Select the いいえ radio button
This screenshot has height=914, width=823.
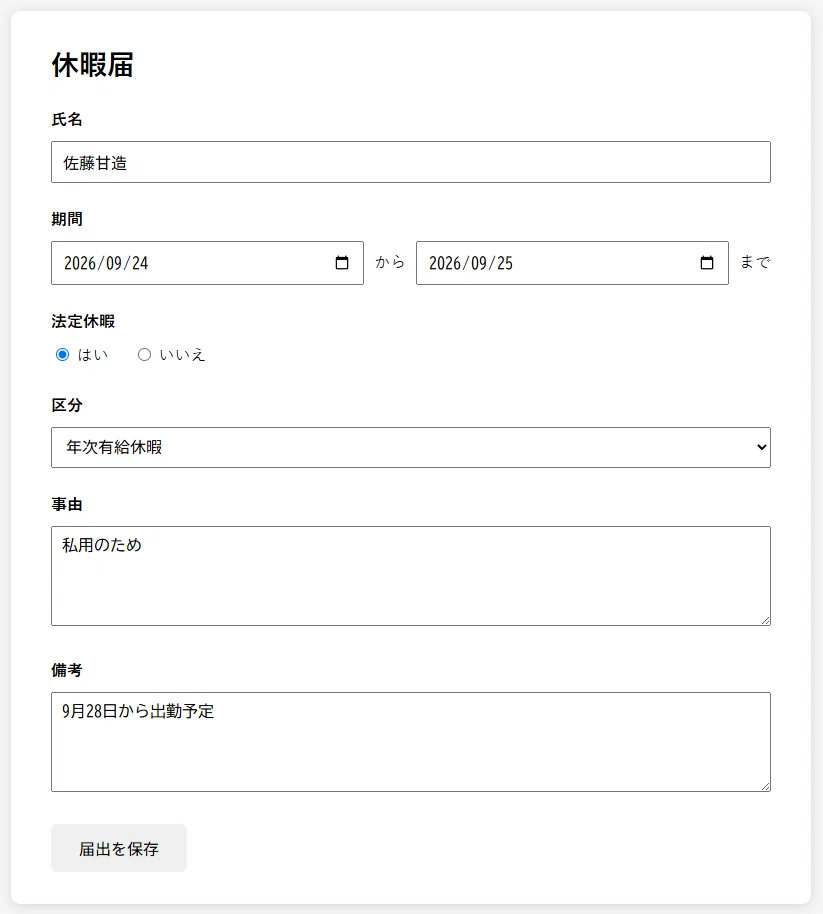click(x=144, y=354)
